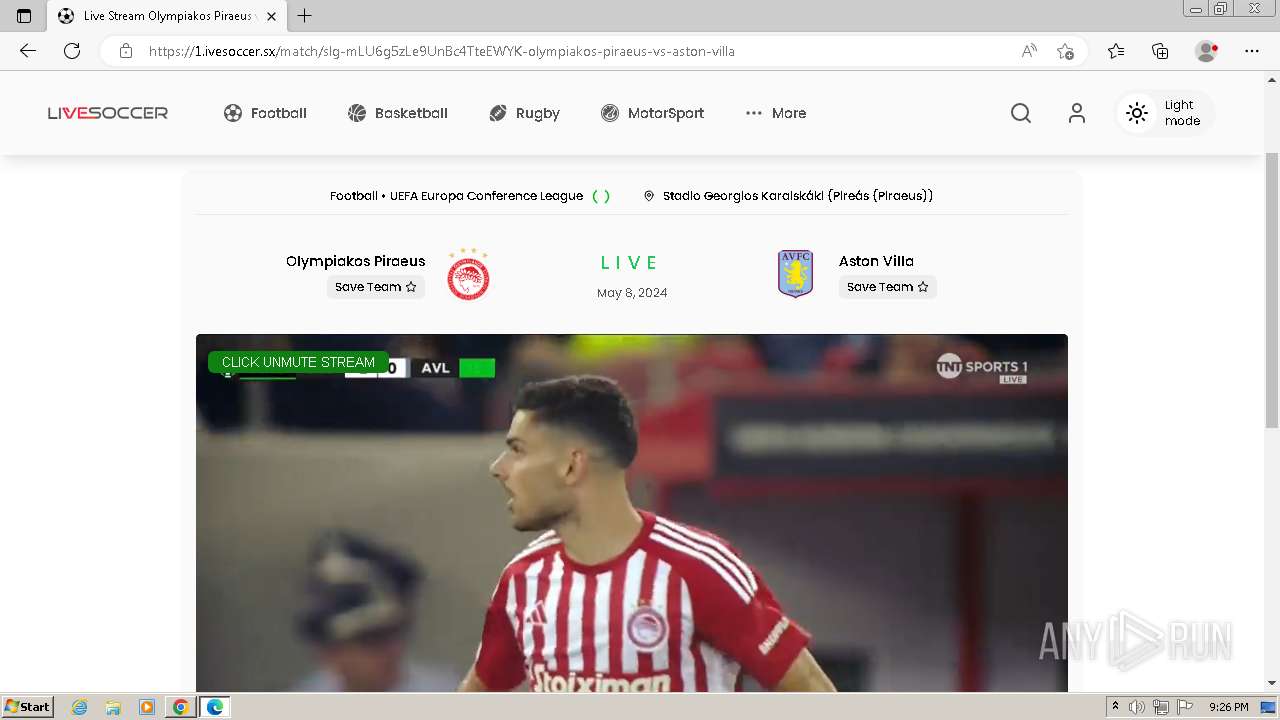Viewport: 1280px width, 720px height.
Task: Close the Live Stream tab
Action: pyautogui.click(x=271, y=16)
